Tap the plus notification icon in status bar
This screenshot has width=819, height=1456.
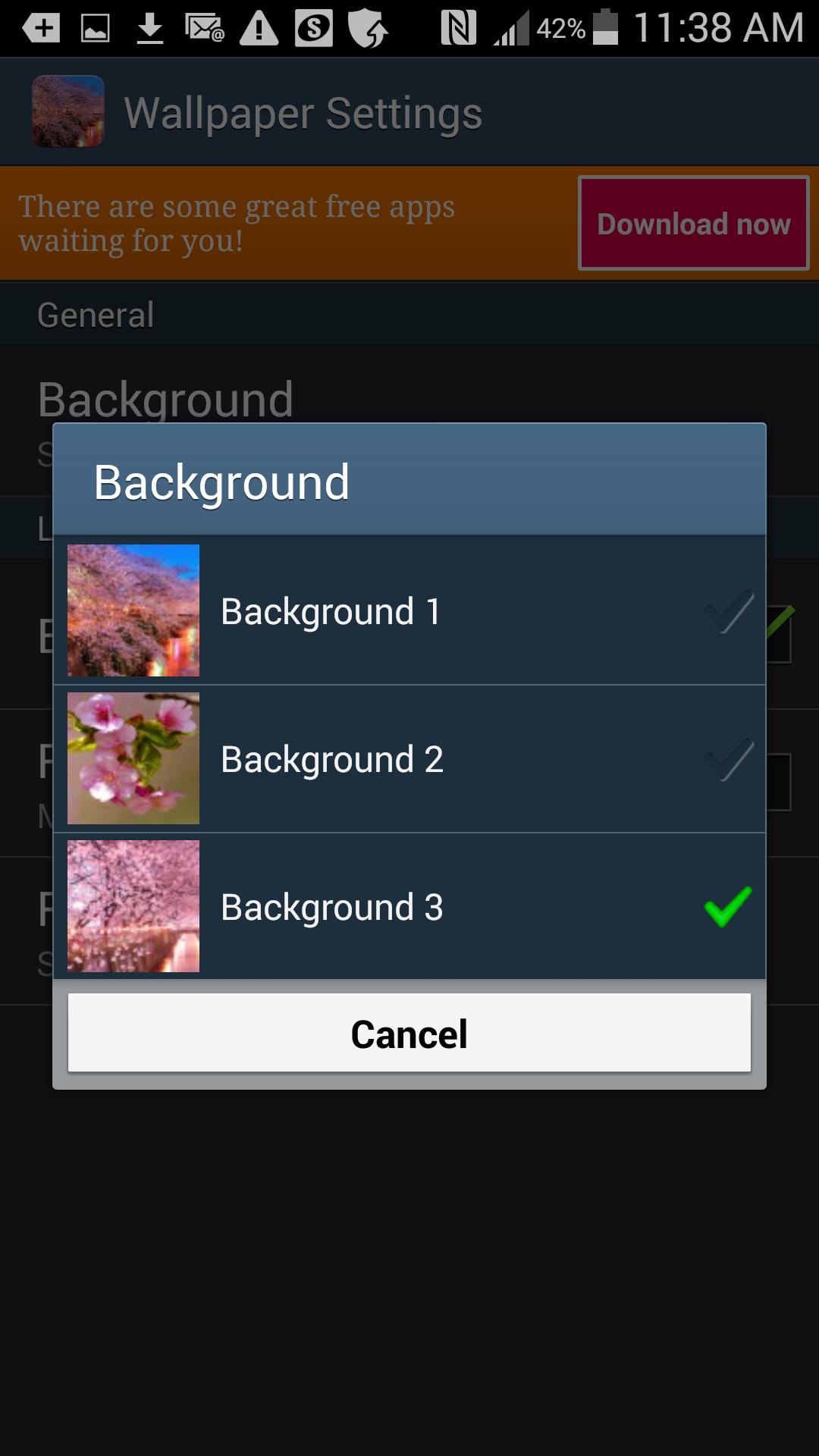click(42, 29)
